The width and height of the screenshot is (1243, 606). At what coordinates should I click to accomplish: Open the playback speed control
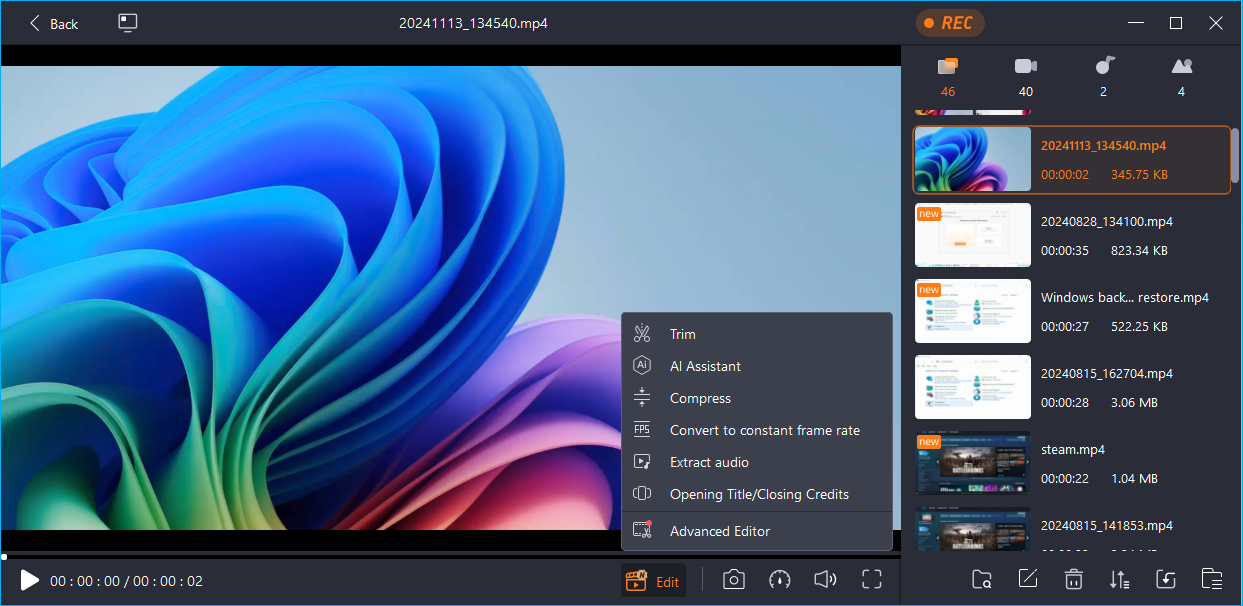point(780,580)
